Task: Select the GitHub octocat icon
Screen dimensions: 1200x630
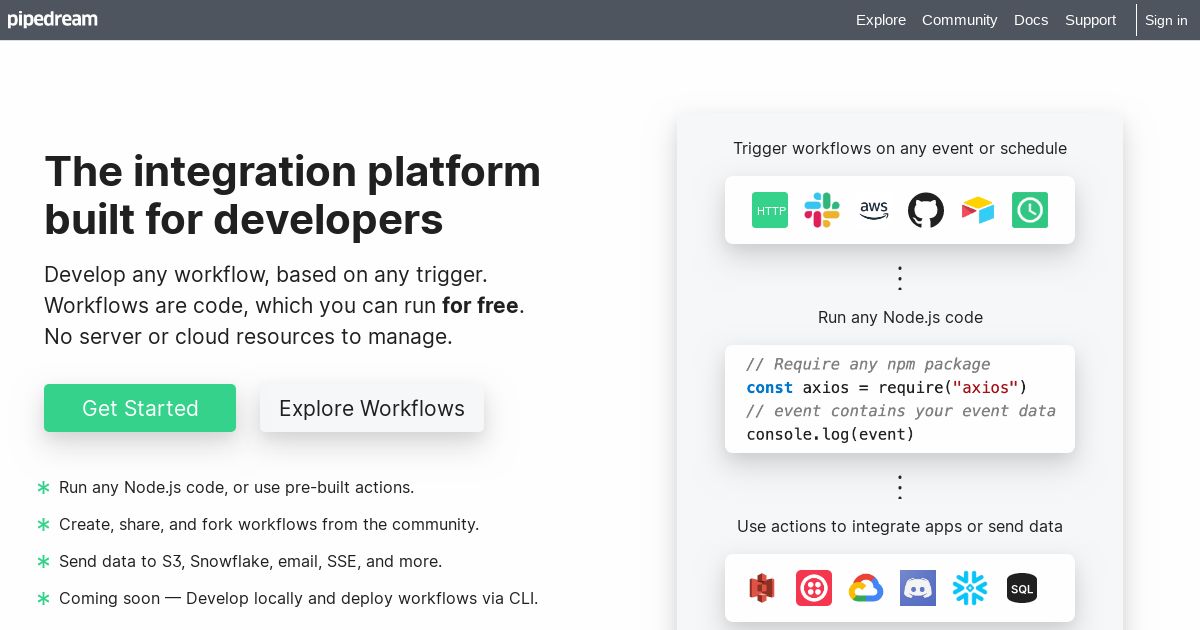Action: click(x=926, y=210)
